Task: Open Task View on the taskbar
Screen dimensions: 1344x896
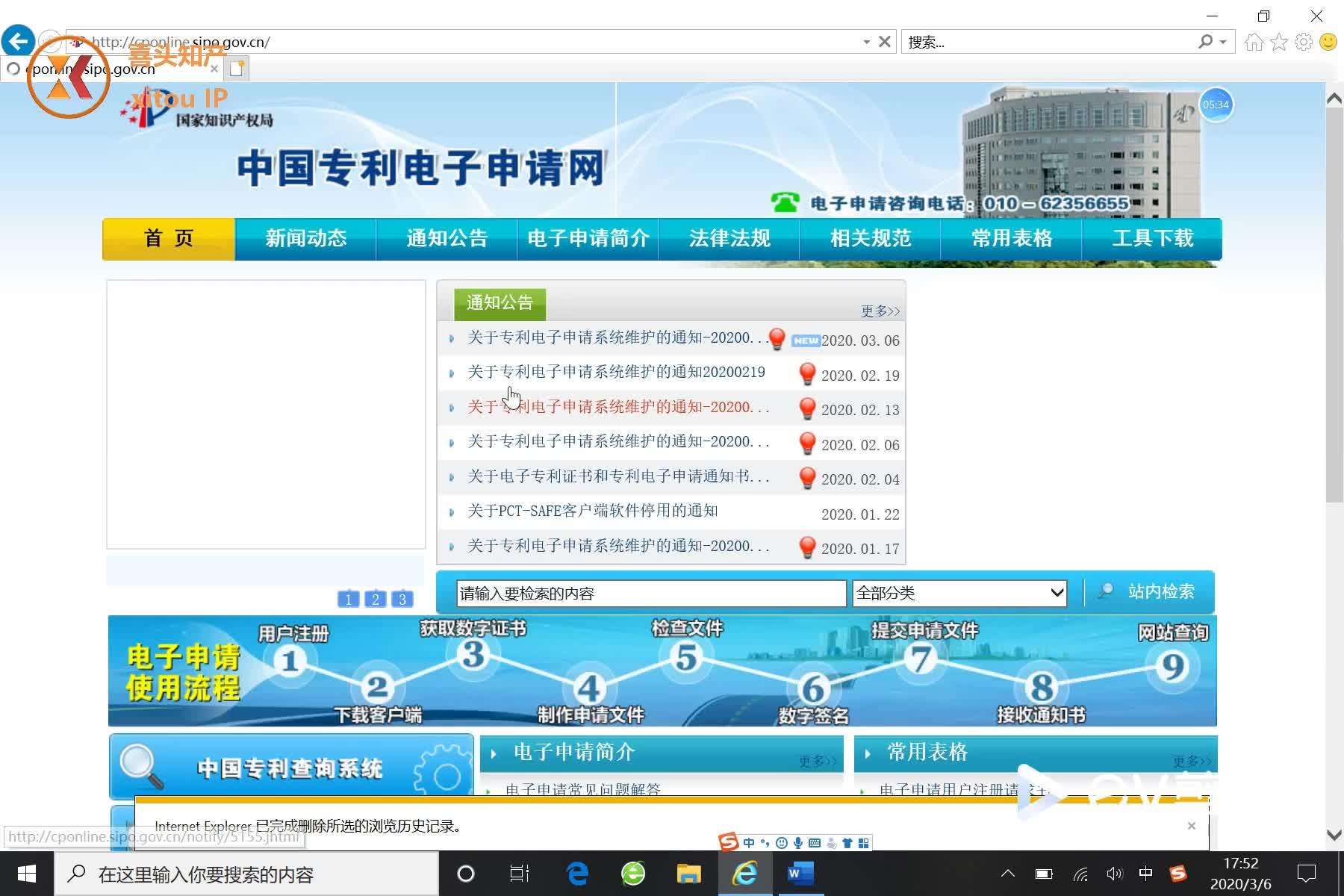Action: (519, 874)
